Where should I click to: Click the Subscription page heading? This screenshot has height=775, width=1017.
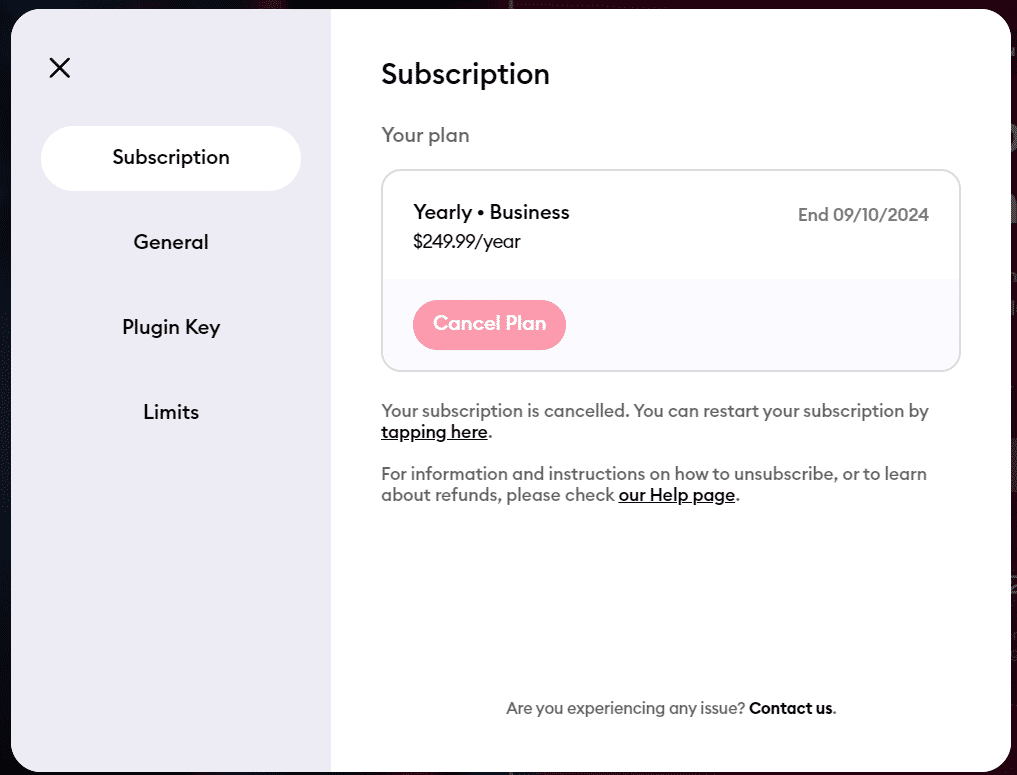tap(465, 74)
